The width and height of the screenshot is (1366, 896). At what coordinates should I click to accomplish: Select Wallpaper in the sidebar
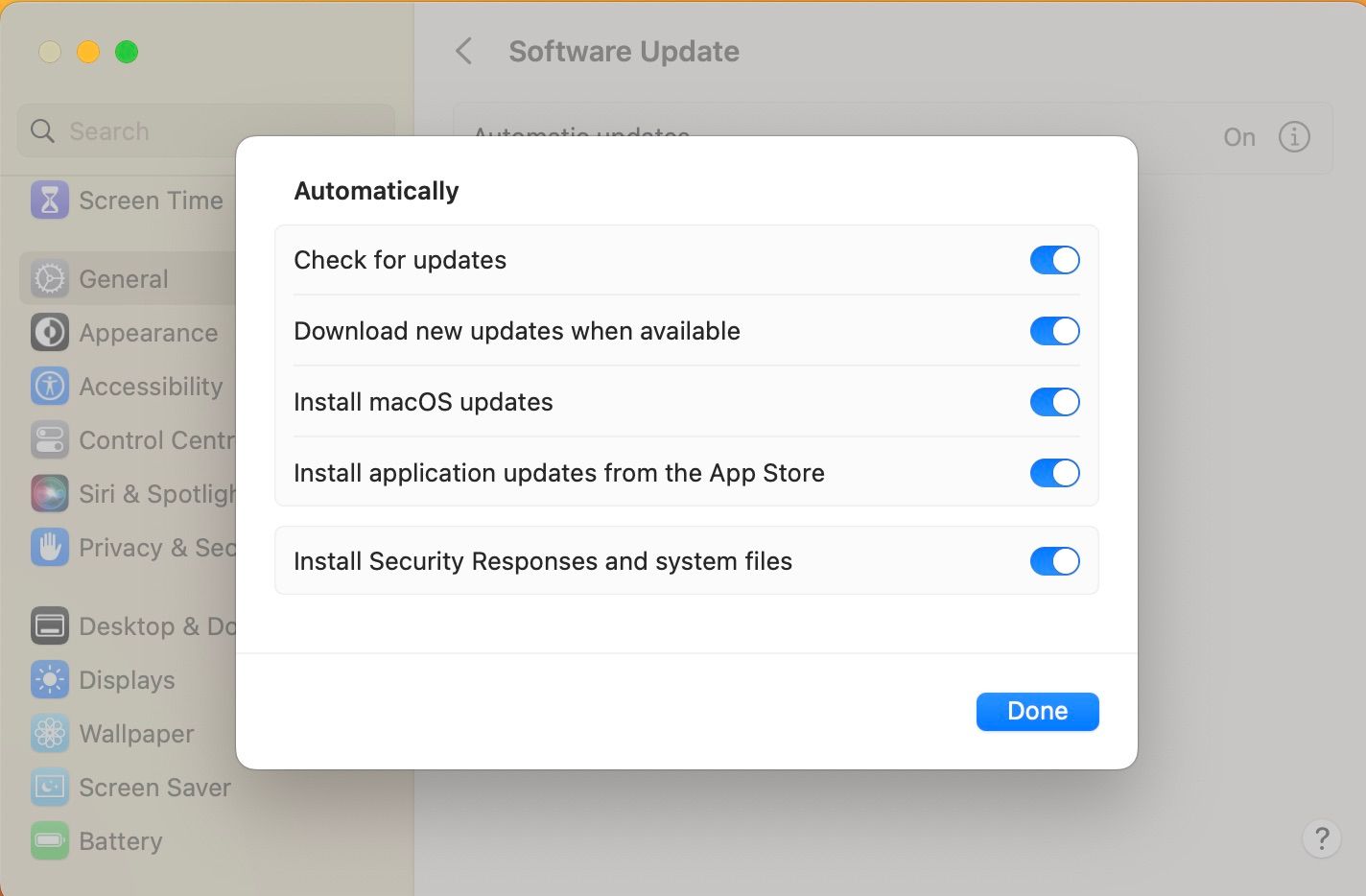point(136,734)
